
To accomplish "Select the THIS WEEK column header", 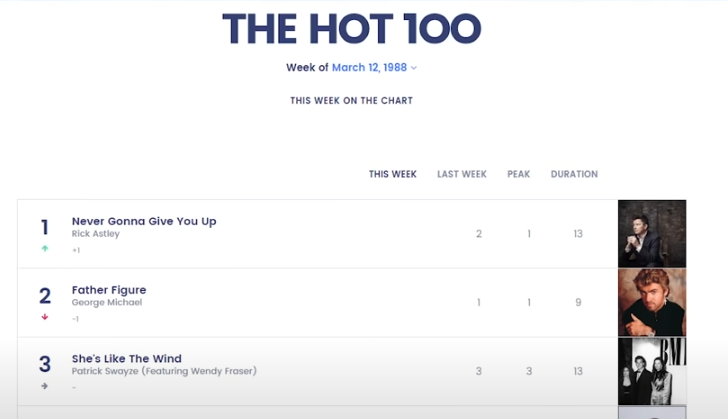I will click(393, 174).
